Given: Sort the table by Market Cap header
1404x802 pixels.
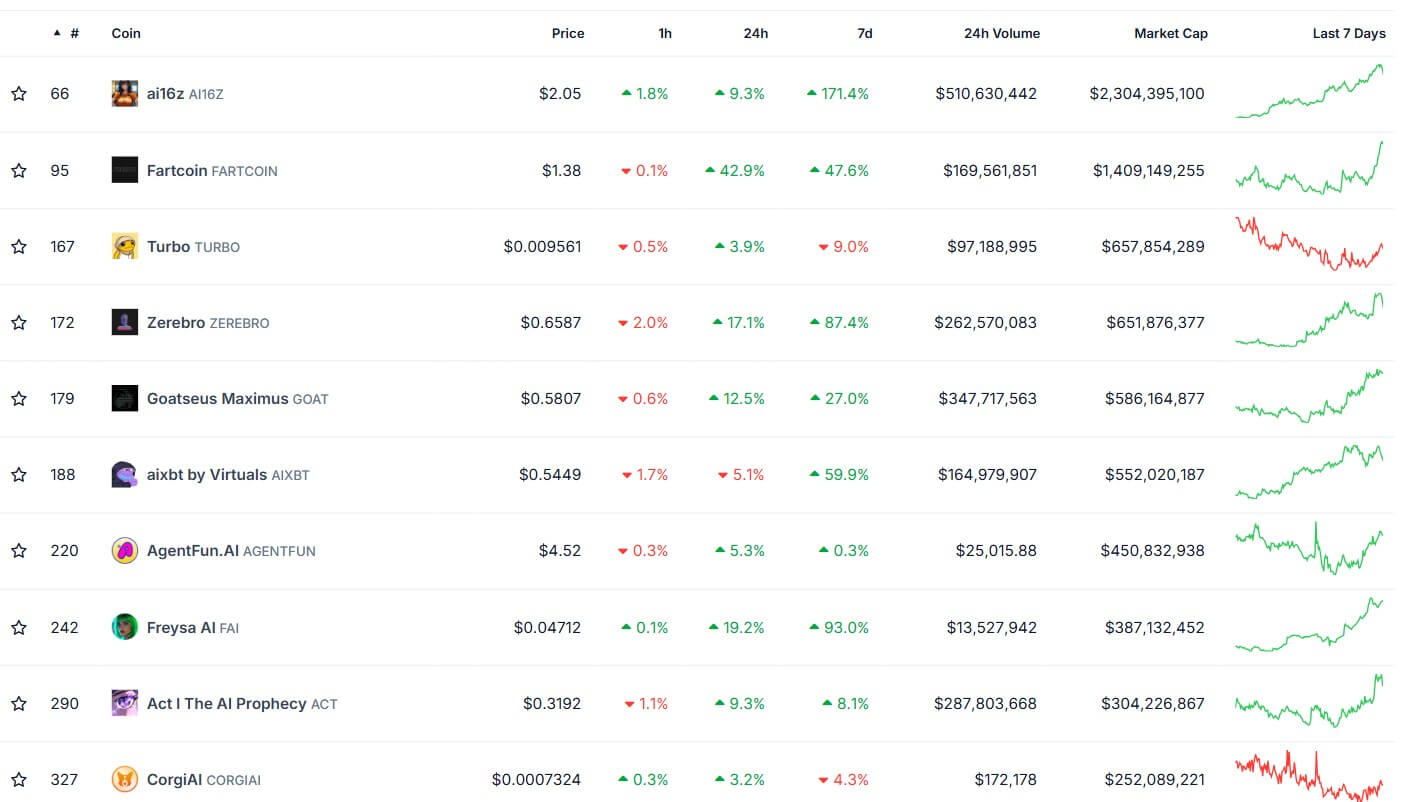Looking at the screenshot, I should (1170, 33).
